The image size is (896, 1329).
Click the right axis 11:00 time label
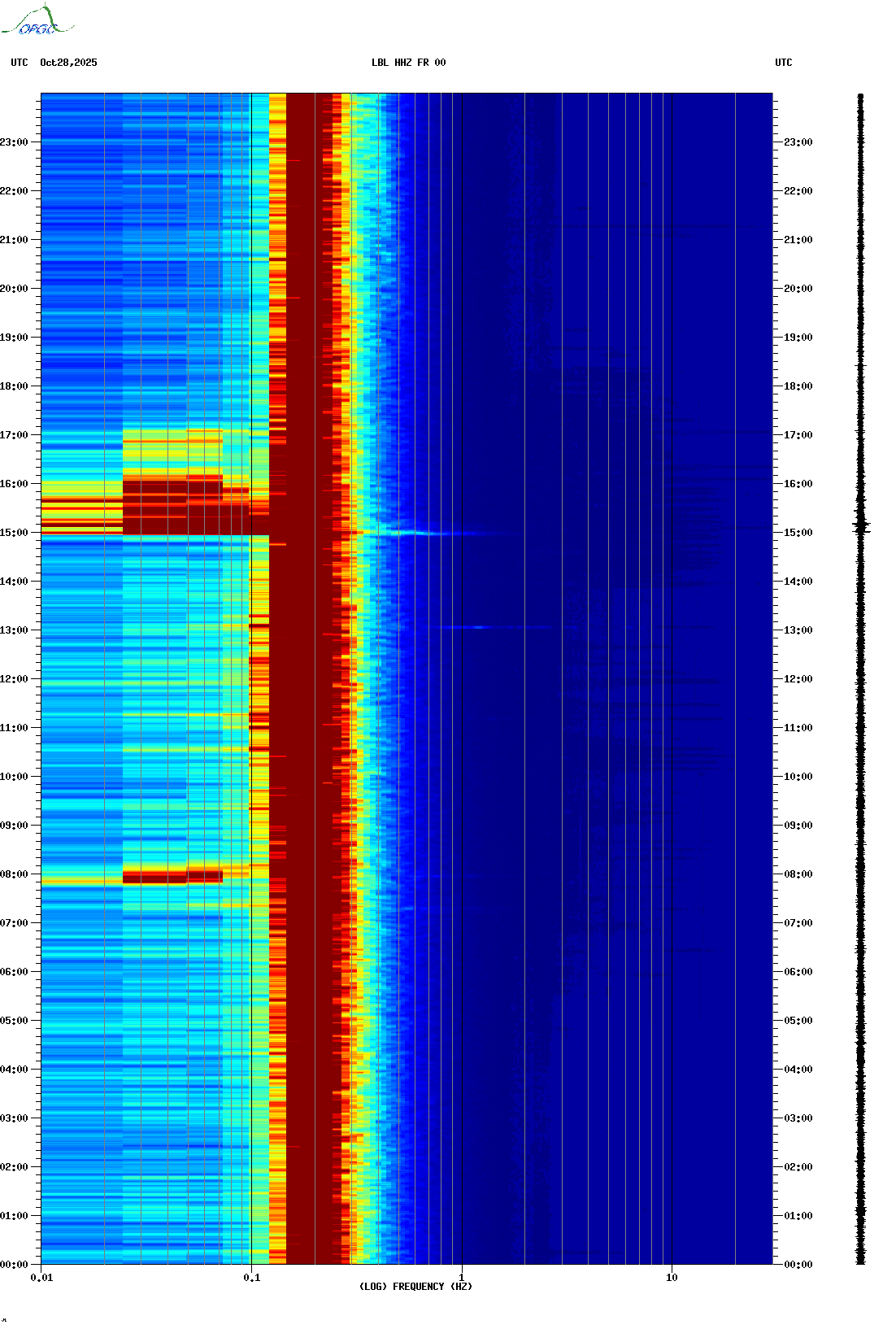(x=798, y=728)
